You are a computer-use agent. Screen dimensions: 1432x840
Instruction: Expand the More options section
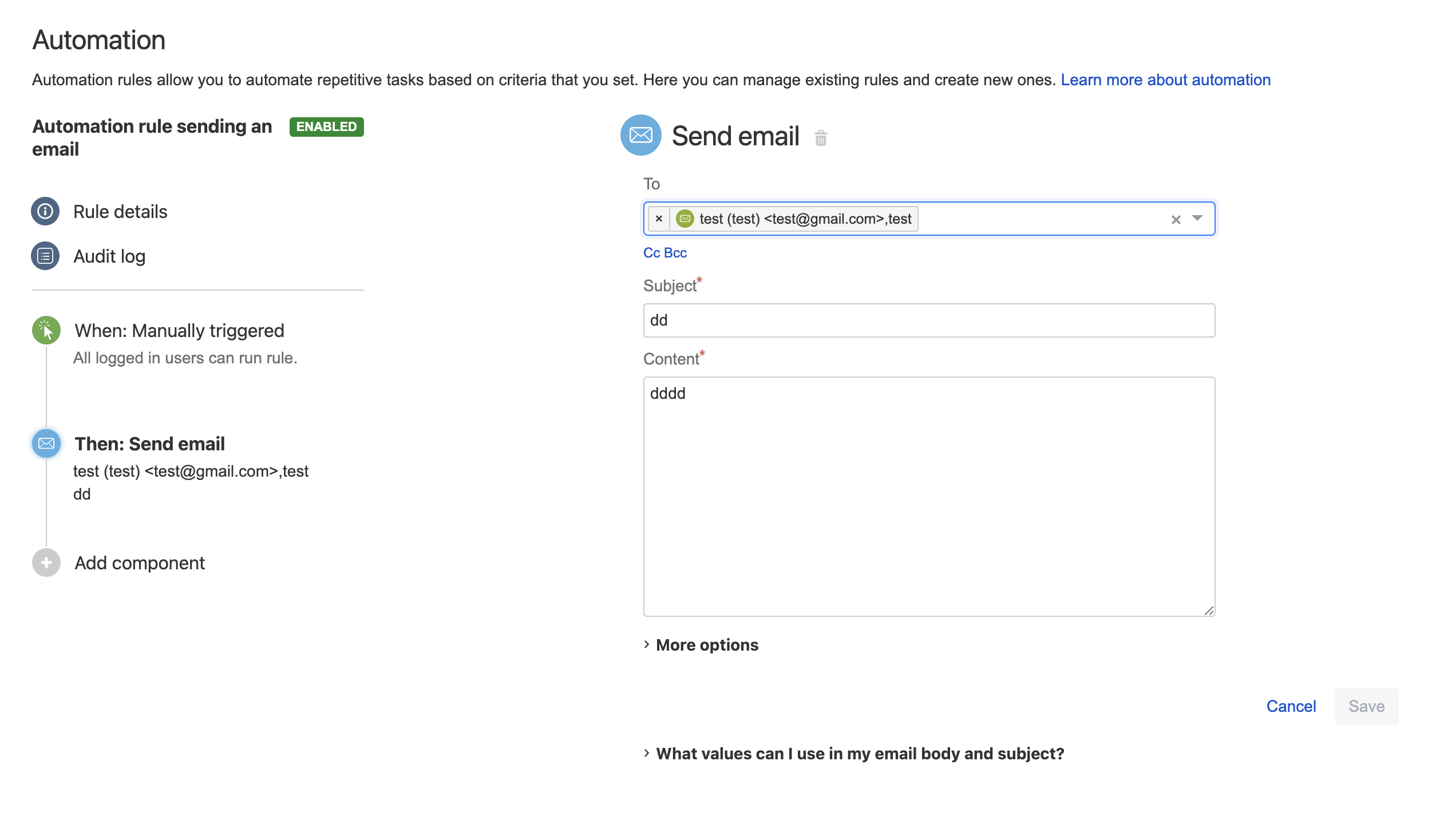[706, 645]
